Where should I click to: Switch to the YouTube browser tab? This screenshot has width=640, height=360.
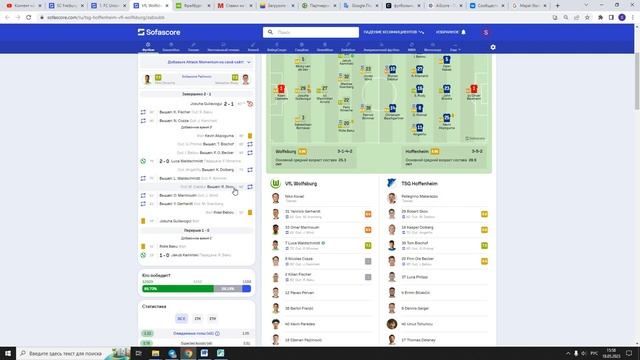(x=23, y=5)
